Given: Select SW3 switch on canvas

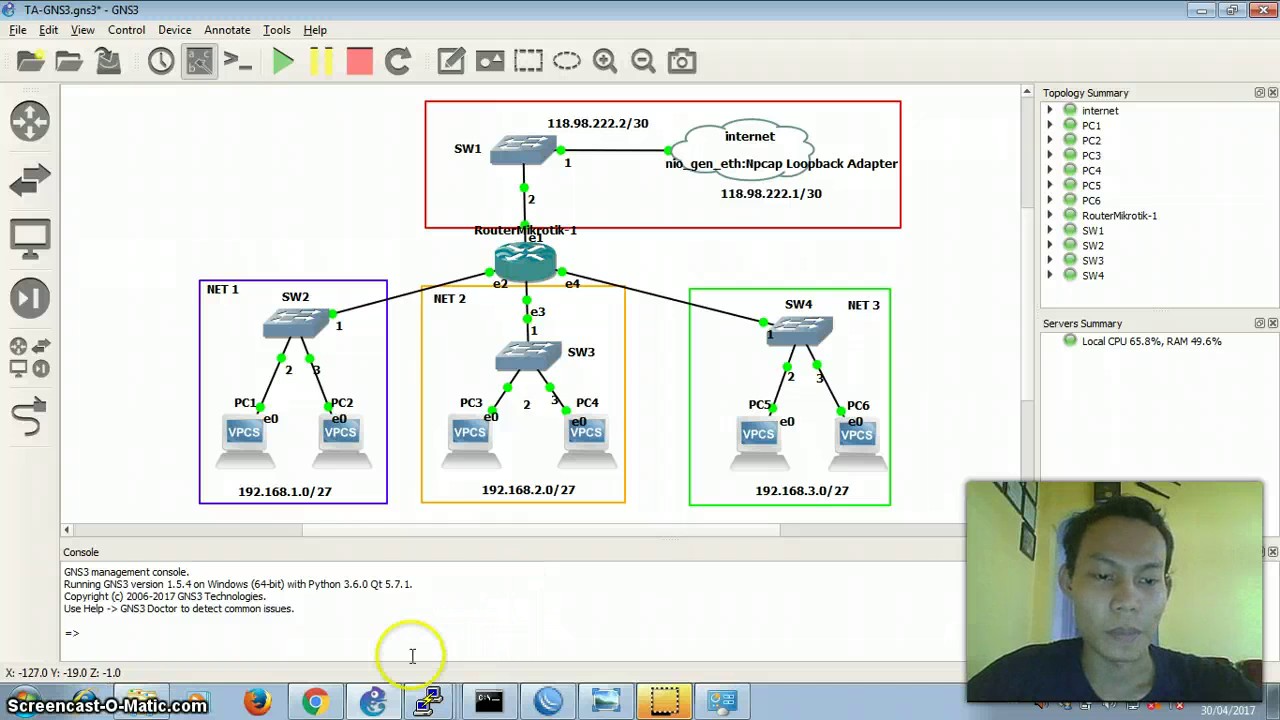Looking at the screenshot, I should (x=528, y=357).
